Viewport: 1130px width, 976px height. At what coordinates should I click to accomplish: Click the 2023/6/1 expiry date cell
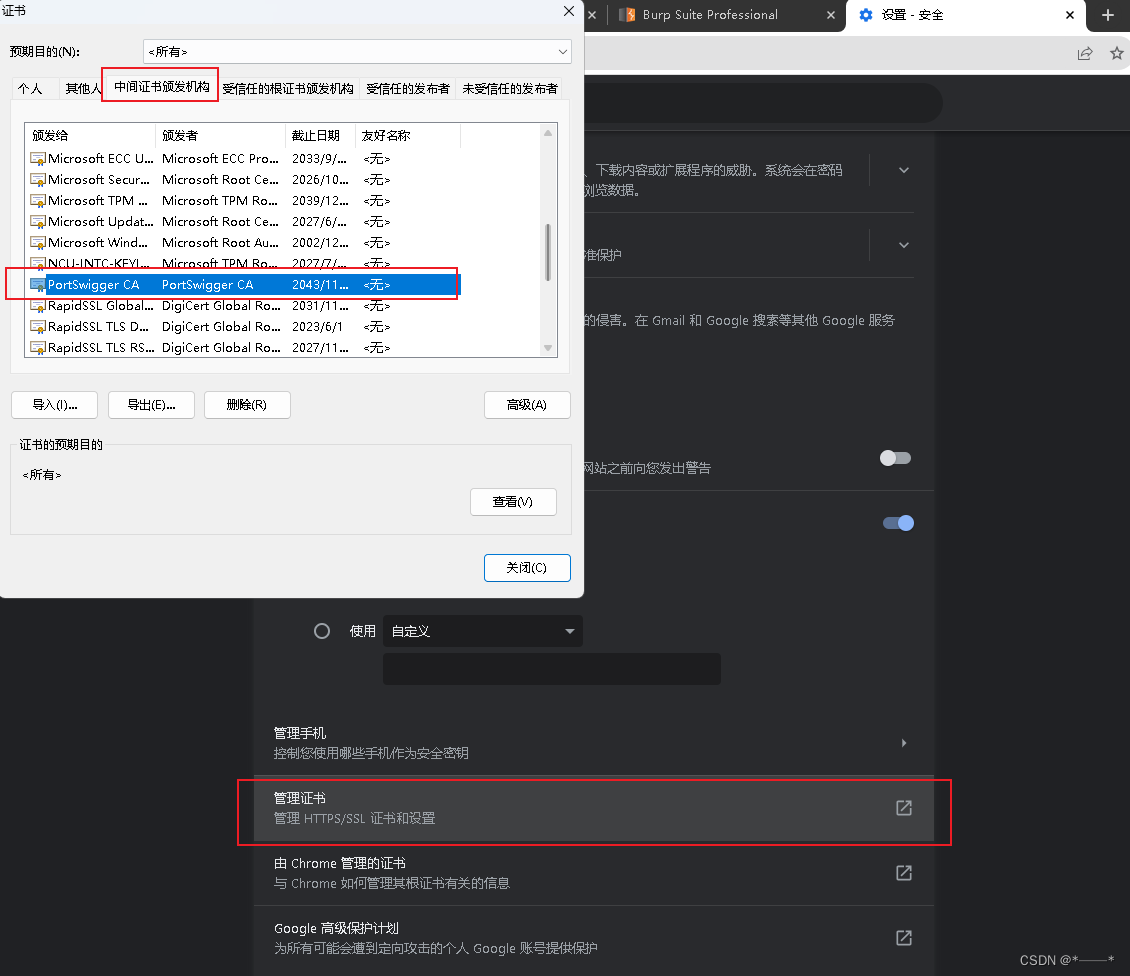(317, 327)
